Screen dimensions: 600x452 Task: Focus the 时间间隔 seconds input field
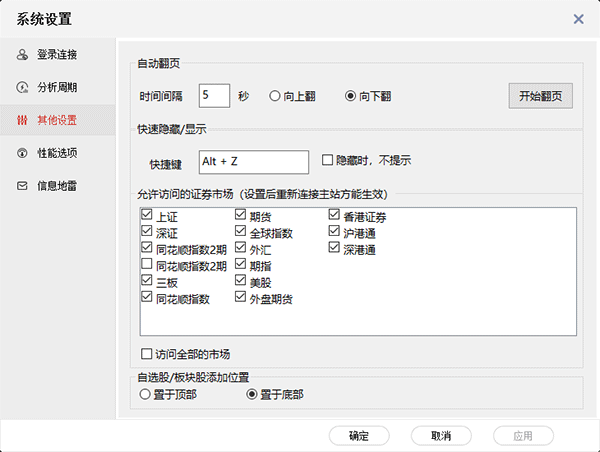pos(214,96)
